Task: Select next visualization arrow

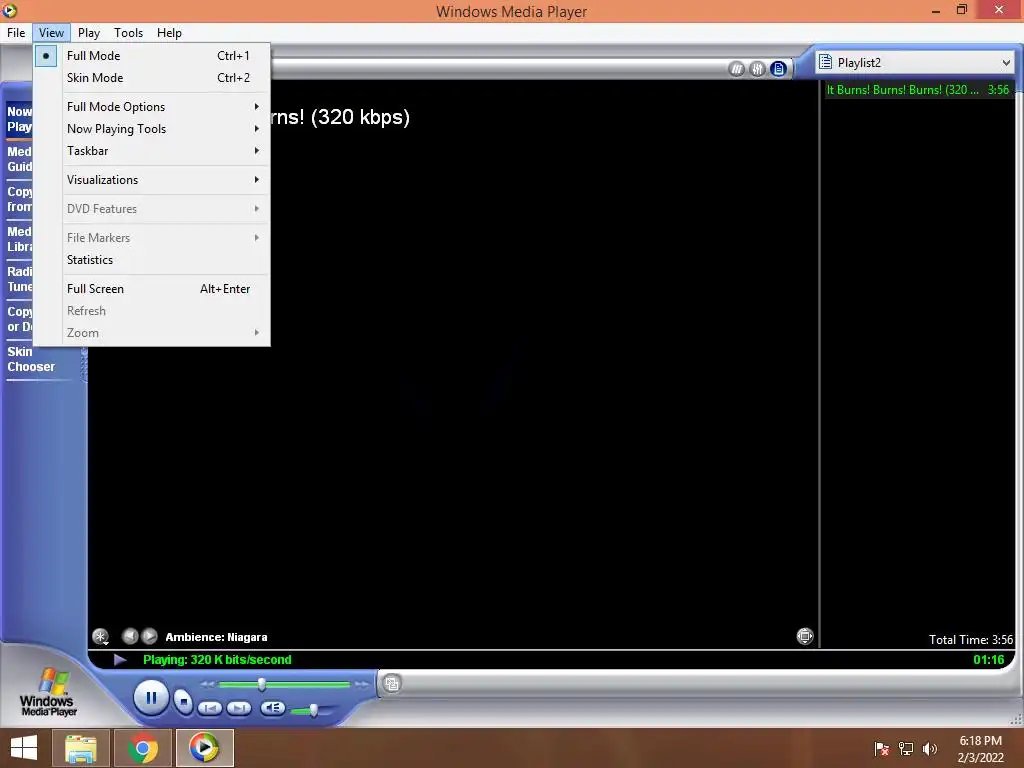Action: tap(150, 636)
